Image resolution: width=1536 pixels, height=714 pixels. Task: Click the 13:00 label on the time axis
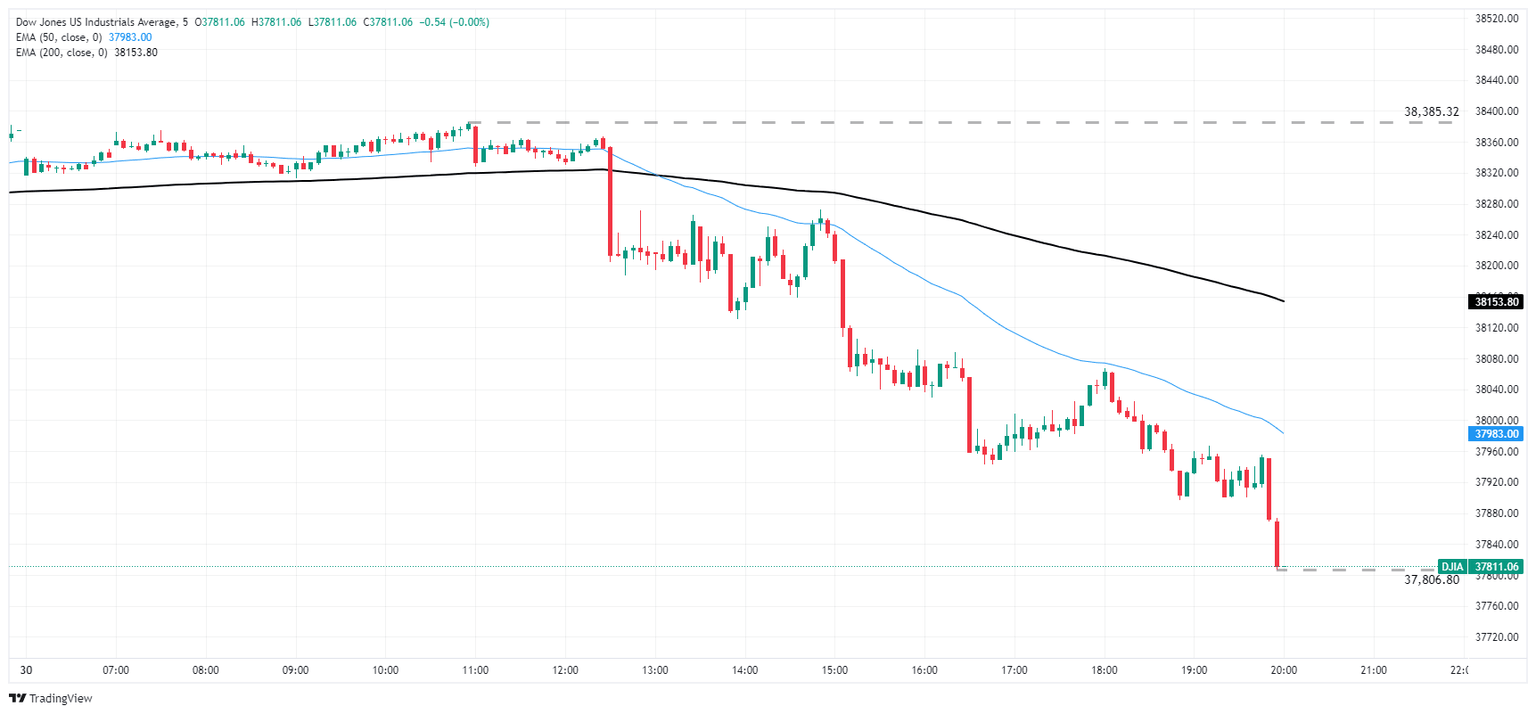[x=655, y=670]
